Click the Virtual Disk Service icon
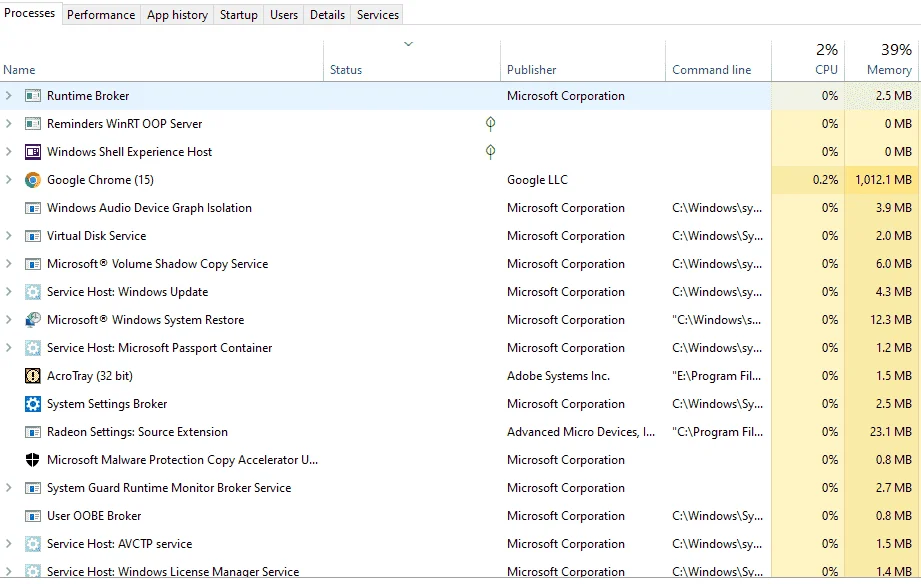Image resolution: width=921 pixels, height=584 pixels. click(x=32, y=236)
